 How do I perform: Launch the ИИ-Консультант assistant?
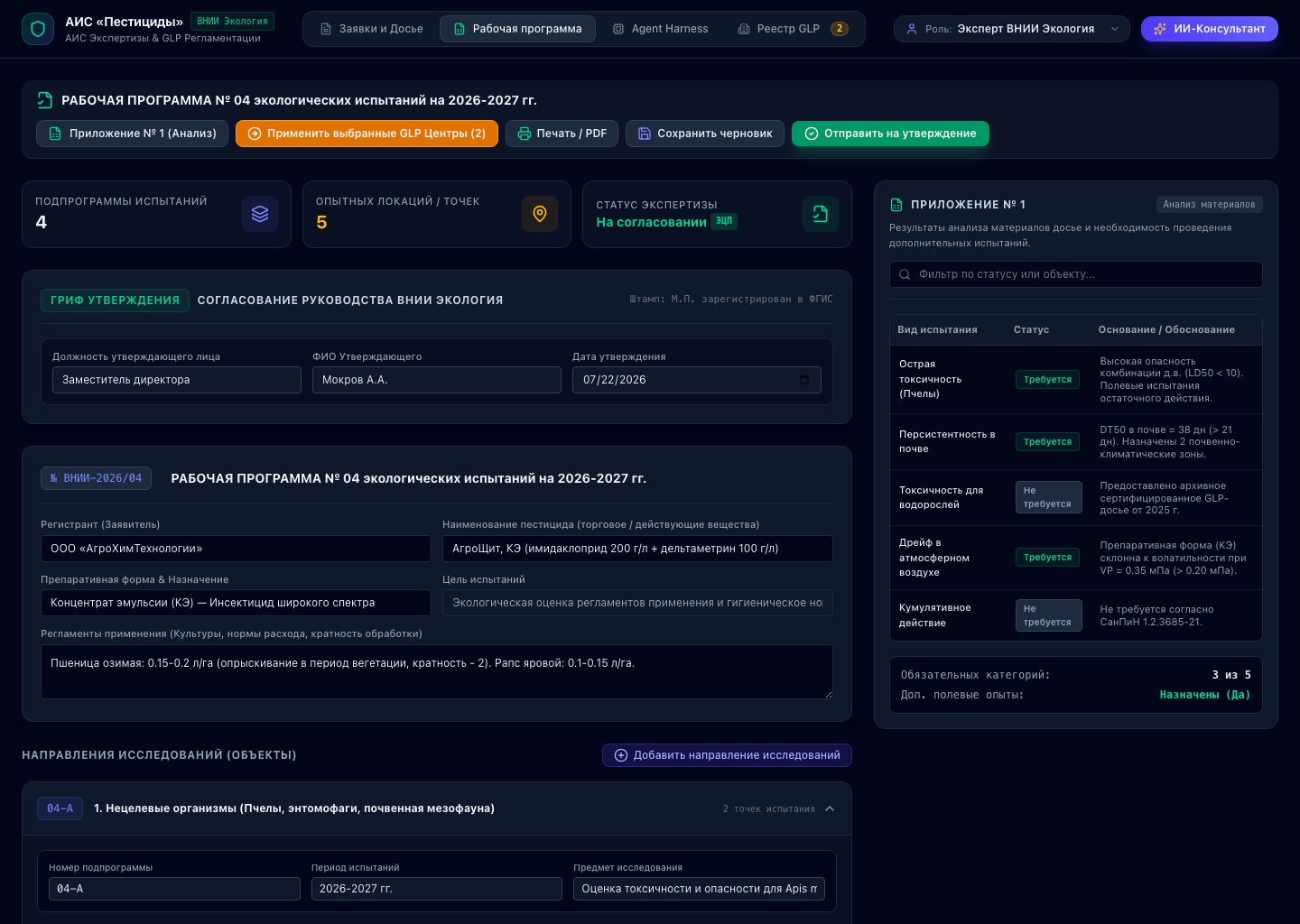[1210, 29]
